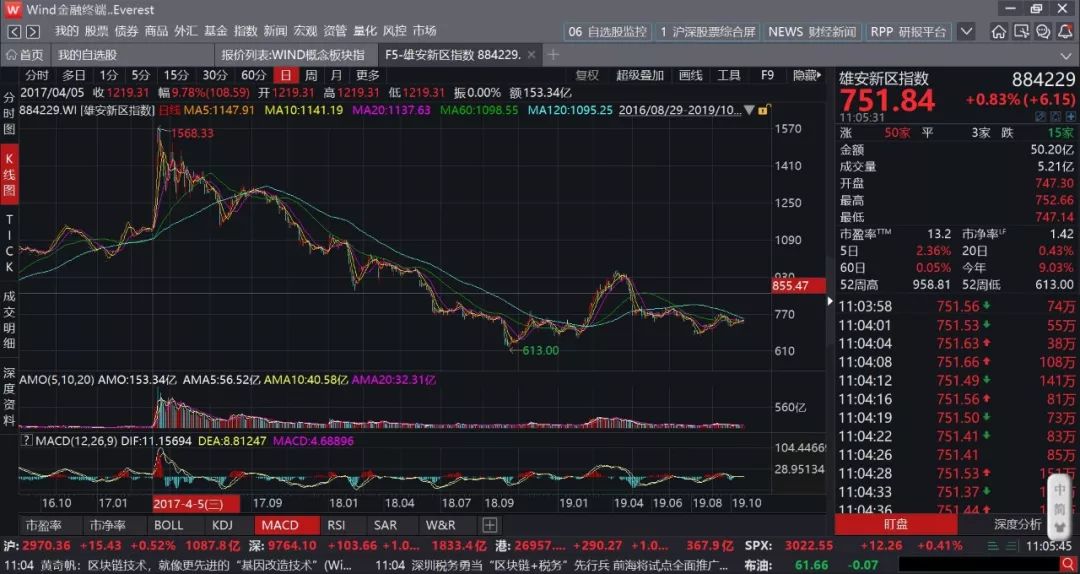Open the home icon at top right
This screenshot has height=574, width=1080.
(x=999, y=32)
